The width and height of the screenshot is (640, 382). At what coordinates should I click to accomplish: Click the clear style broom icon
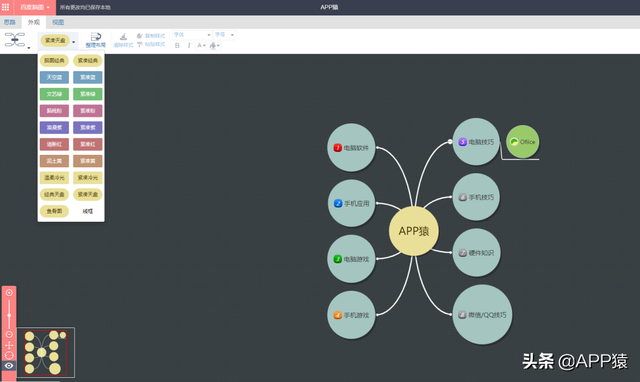[x=123, y=37]
